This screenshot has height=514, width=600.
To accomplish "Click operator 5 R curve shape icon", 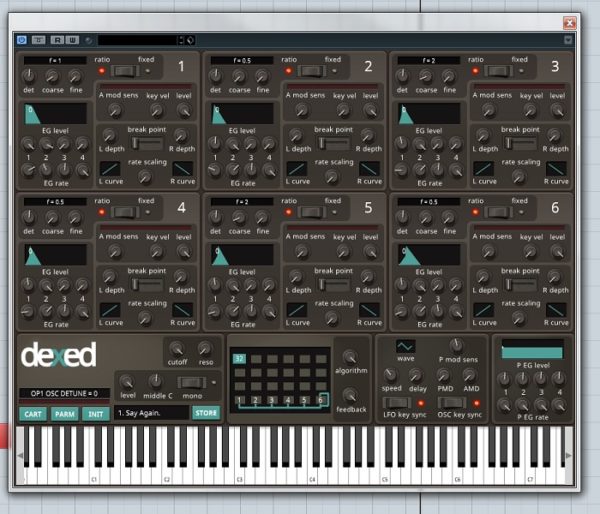I will 369,310.
